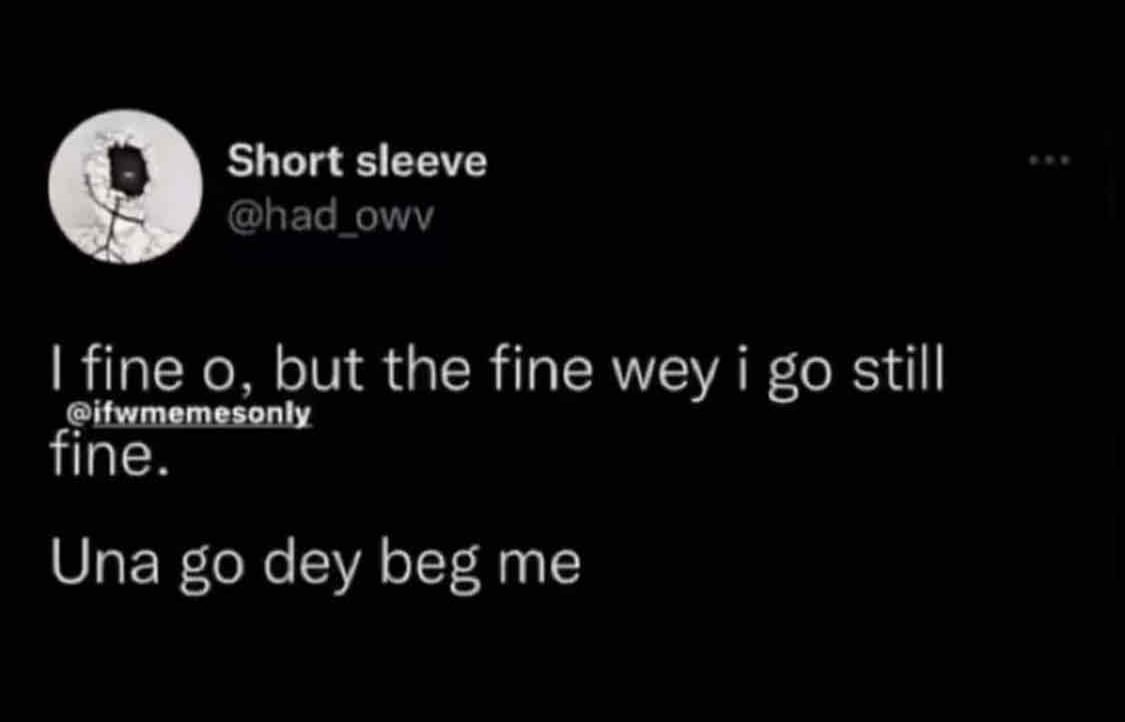Select 'fine.' on the second tweet line
The width and height of the screenshot is (1125, 722).
tap(110, 455)
